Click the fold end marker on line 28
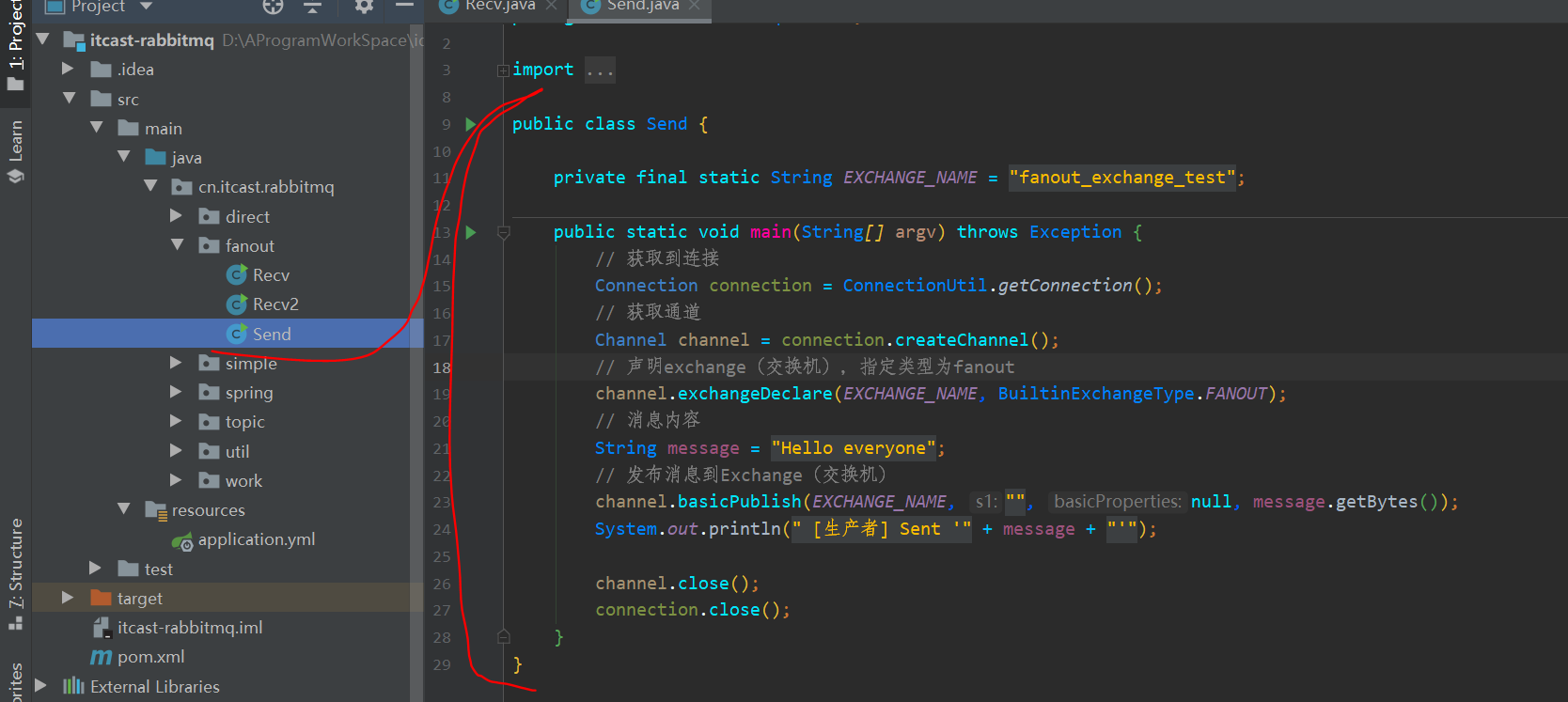Image resolution: width=1568 pixels, height=702 pixels. coord(504,637)
